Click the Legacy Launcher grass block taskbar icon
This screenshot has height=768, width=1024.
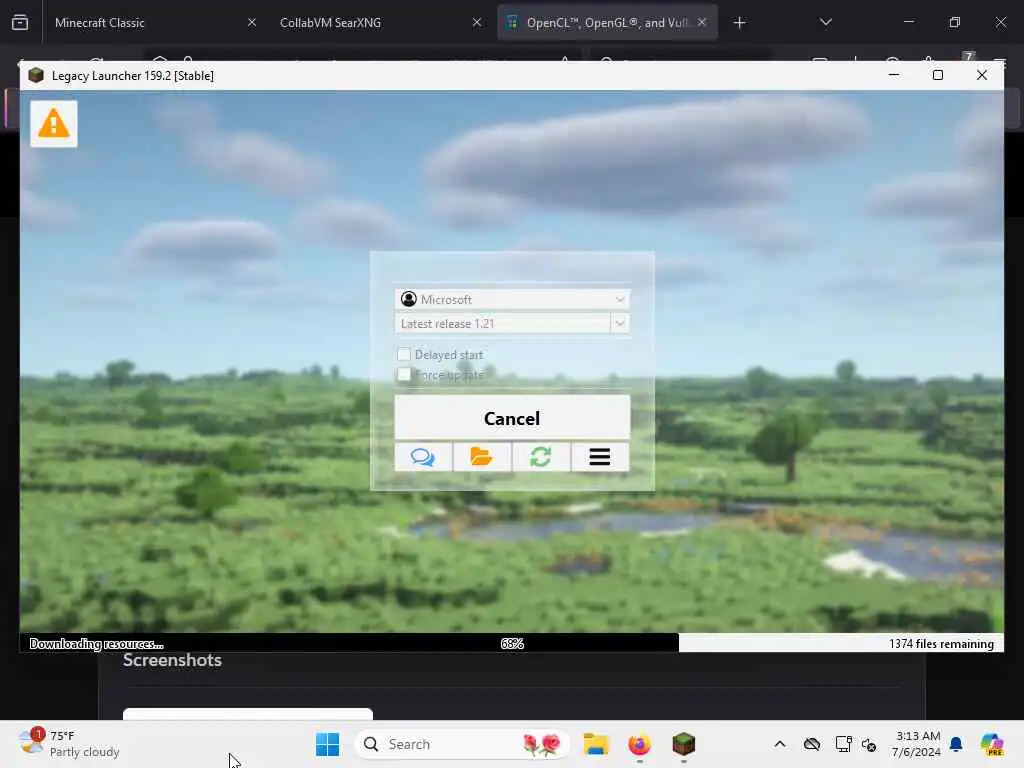point(684,744)
